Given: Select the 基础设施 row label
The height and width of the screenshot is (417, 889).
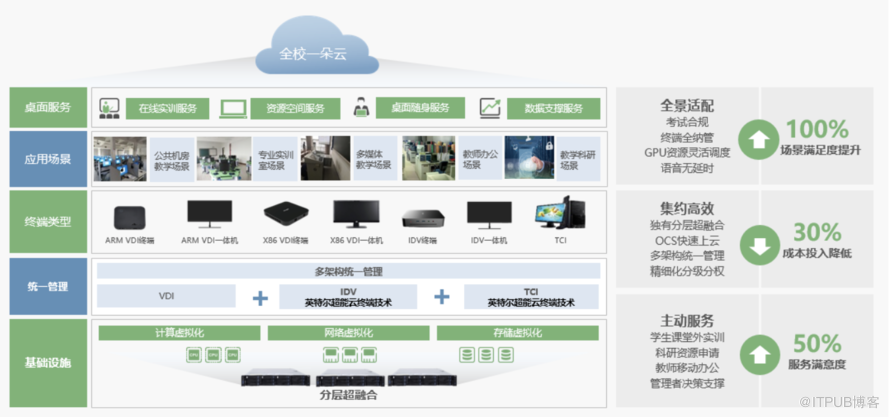Looking at the screenshot, I should [x=48, y=363].
